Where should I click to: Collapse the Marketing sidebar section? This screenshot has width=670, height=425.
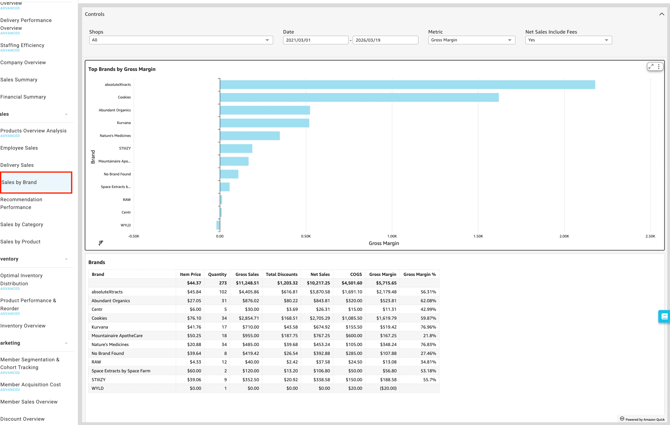tap(66, 343)
